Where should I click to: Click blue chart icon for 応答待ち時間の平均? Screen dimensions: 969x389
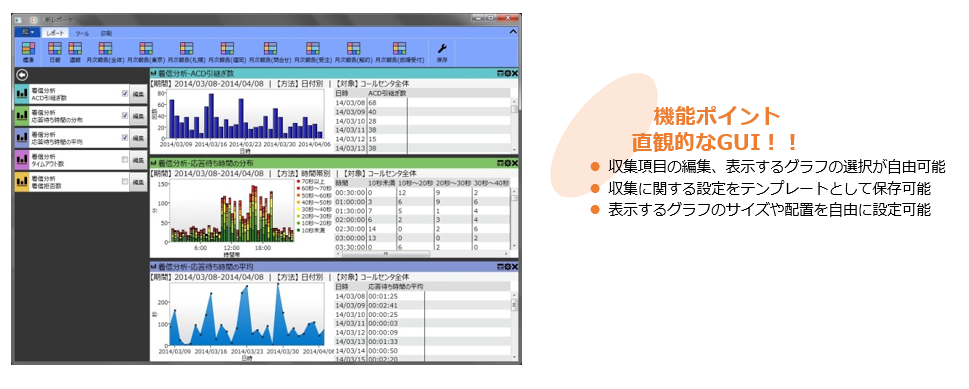tap(22, 138)
